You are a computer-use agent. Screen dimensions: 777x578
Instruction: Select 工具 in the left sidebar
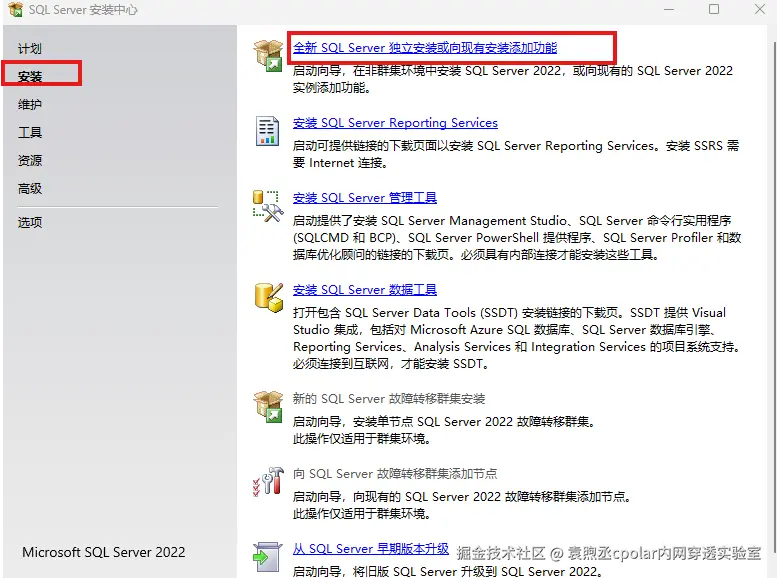pos(30,132)
